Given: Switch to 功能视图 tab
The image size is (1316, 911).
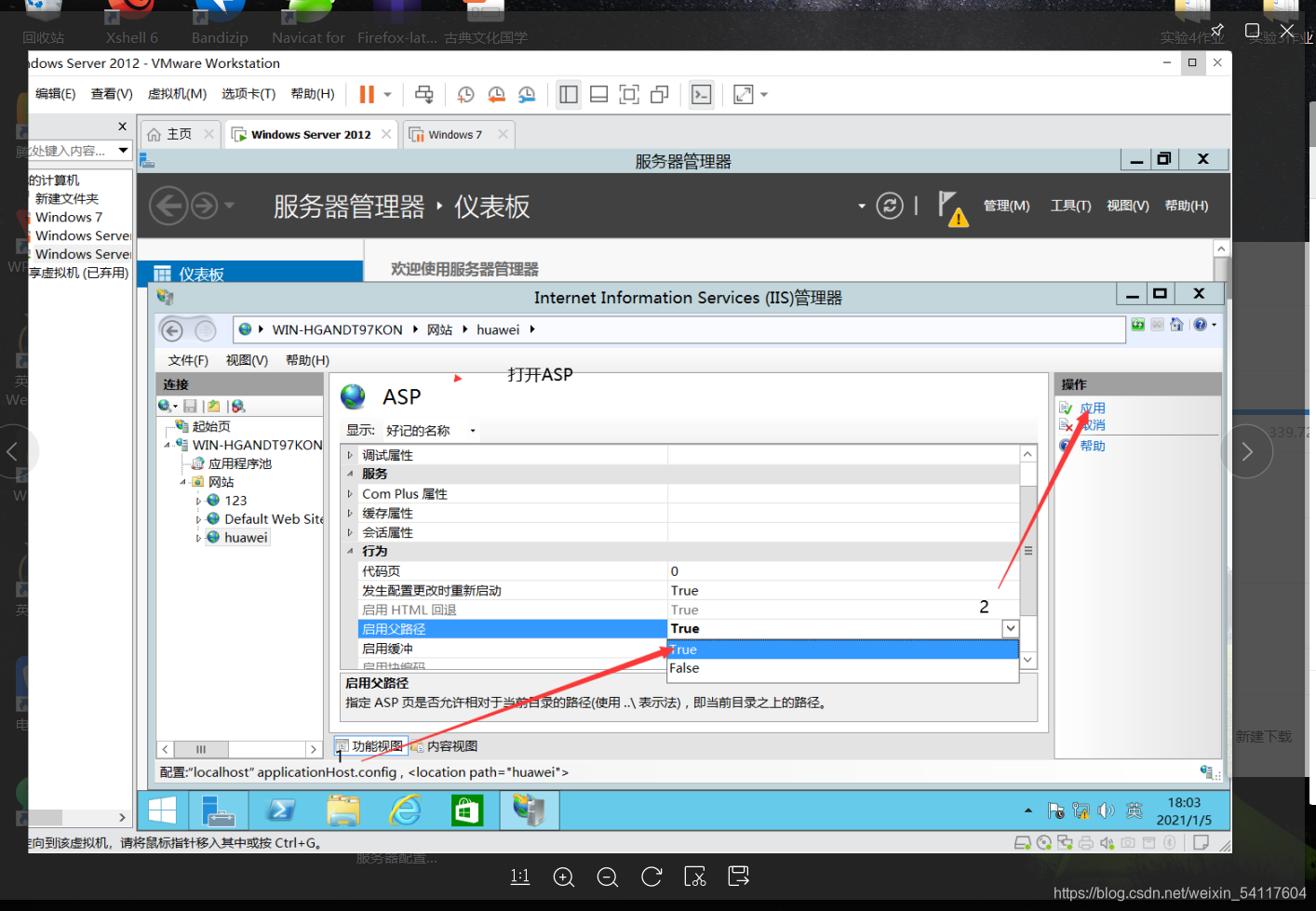Looking at the screenshot, I should point(370,746).
